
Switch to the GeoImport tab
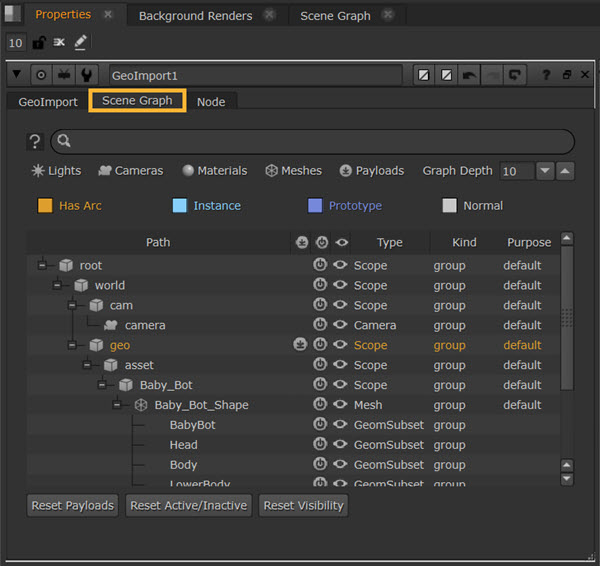pos(48,102)
